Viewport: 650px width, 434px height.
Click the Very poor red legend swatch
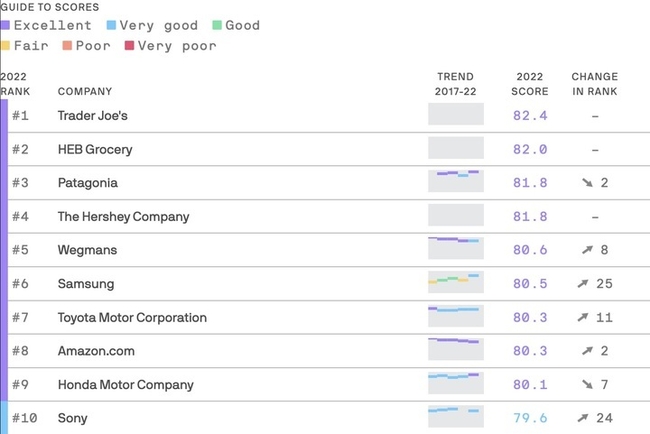click(129, 46)
